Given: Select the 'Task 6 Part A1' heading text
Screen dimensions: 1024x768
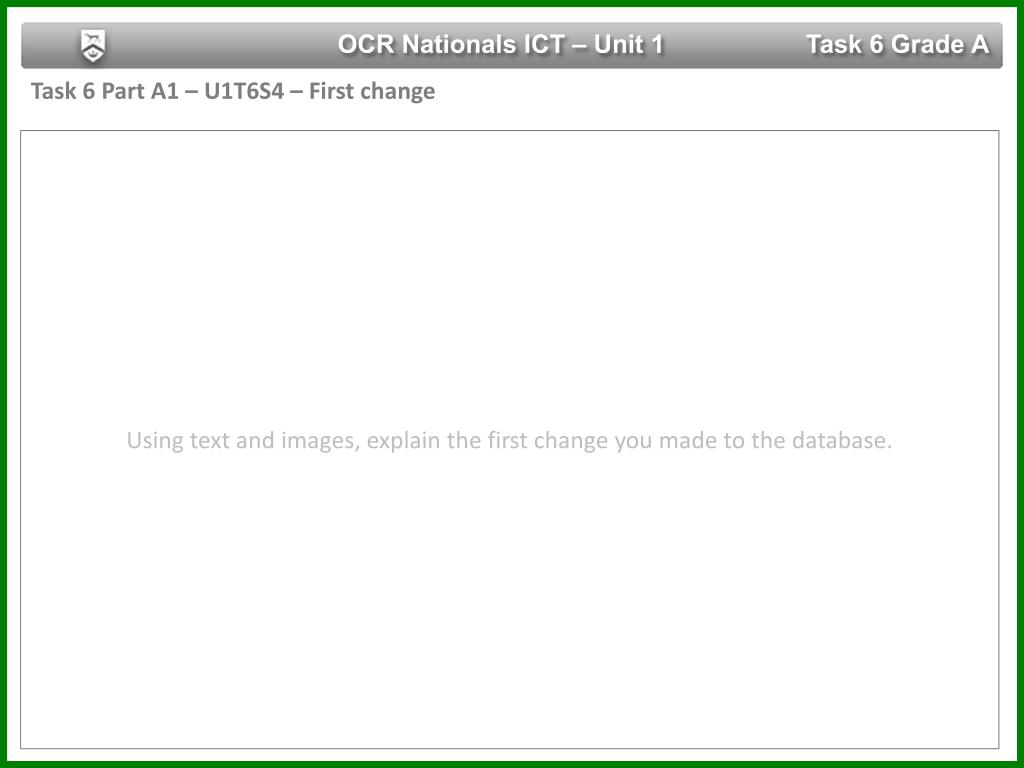Looking at the screenshot, I should coord(104,91).
